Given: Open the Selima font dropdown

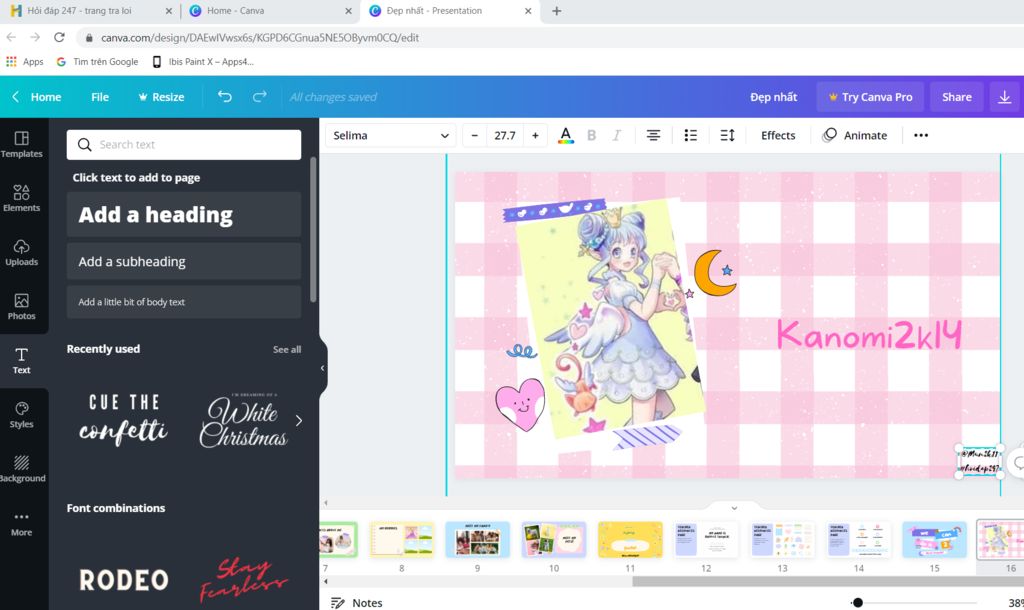Looking at the screenshot, I should pyautogui.click(x=390, y=135).
